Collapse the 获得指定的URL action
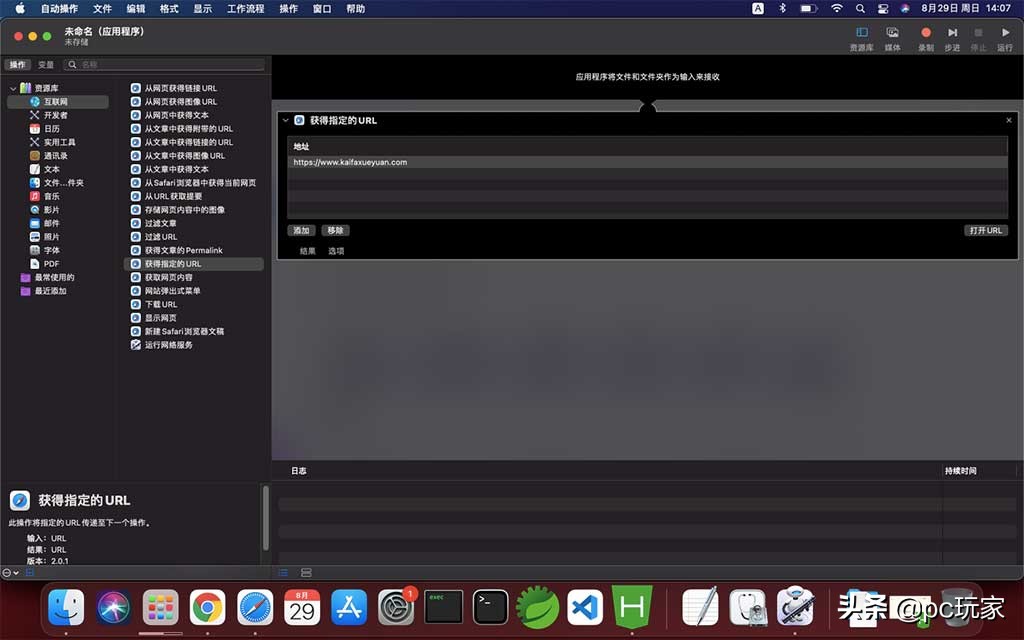The width and height of the screenshot is (1024, 640). [288, 119]
